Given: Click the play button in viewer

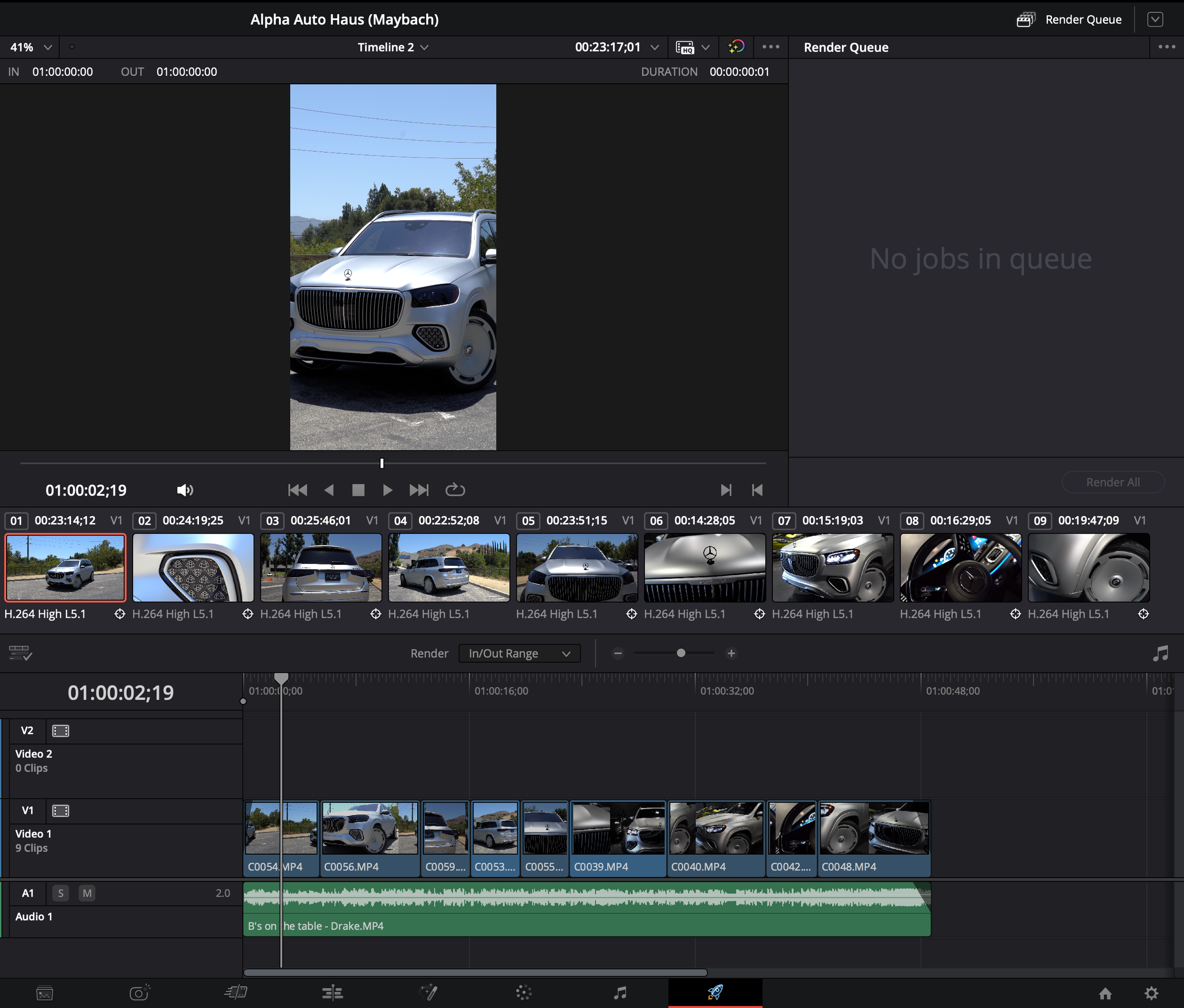Looking at the screenshot, I should (x=387, y=490).
